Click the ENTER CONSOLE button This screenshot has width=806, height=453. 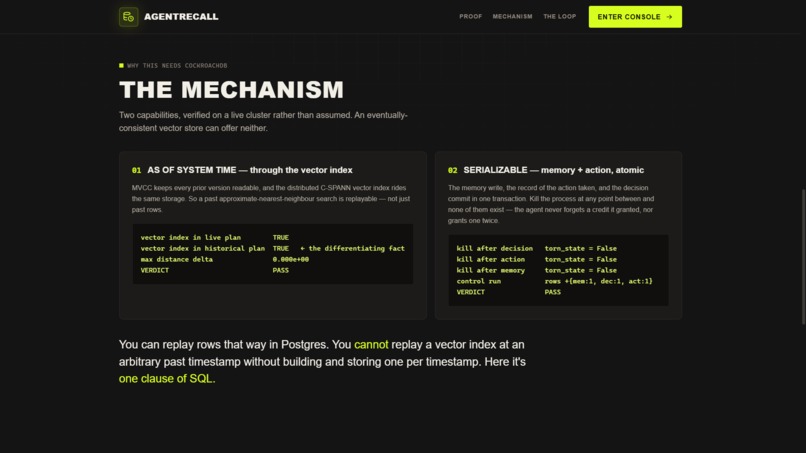tap(635, 17)
